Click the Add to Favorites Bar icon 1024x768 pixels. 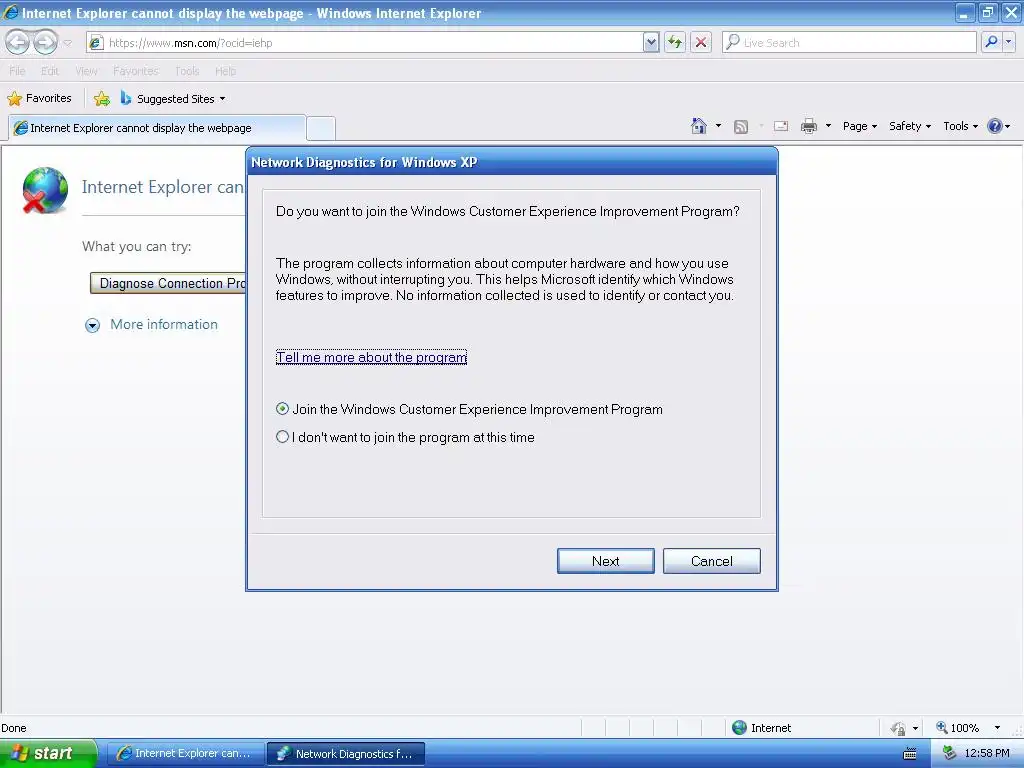pos(102,99)
